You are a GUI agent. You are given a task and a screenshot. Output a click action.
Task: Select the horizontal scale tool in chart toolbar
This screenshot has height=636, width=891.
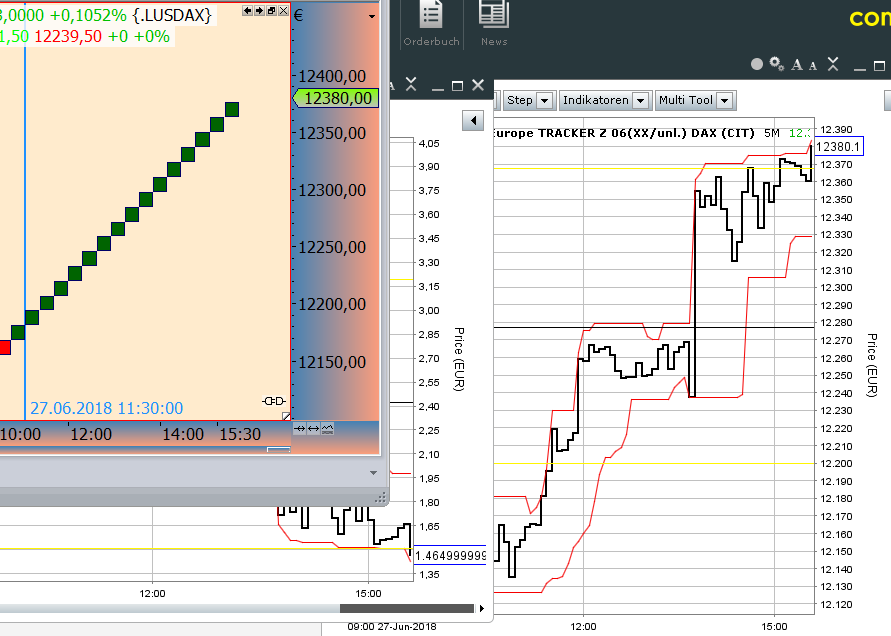[x=313, y=428]
